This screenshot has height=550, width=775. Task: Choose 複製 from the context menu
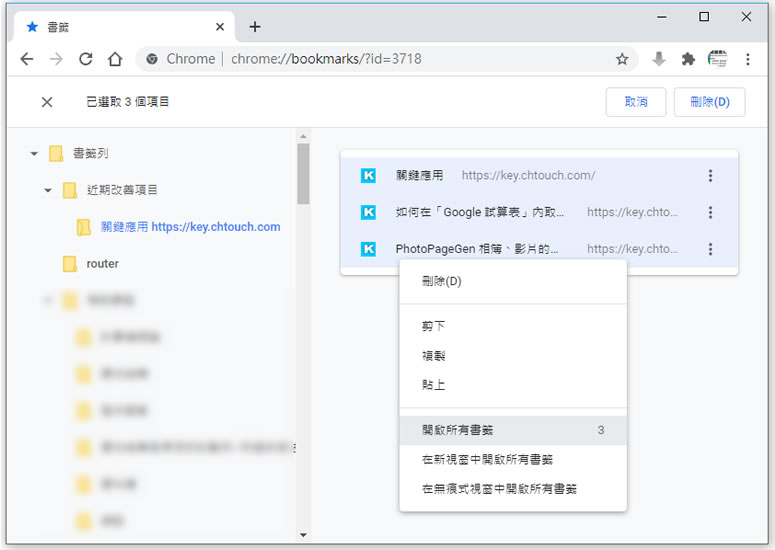513,356
